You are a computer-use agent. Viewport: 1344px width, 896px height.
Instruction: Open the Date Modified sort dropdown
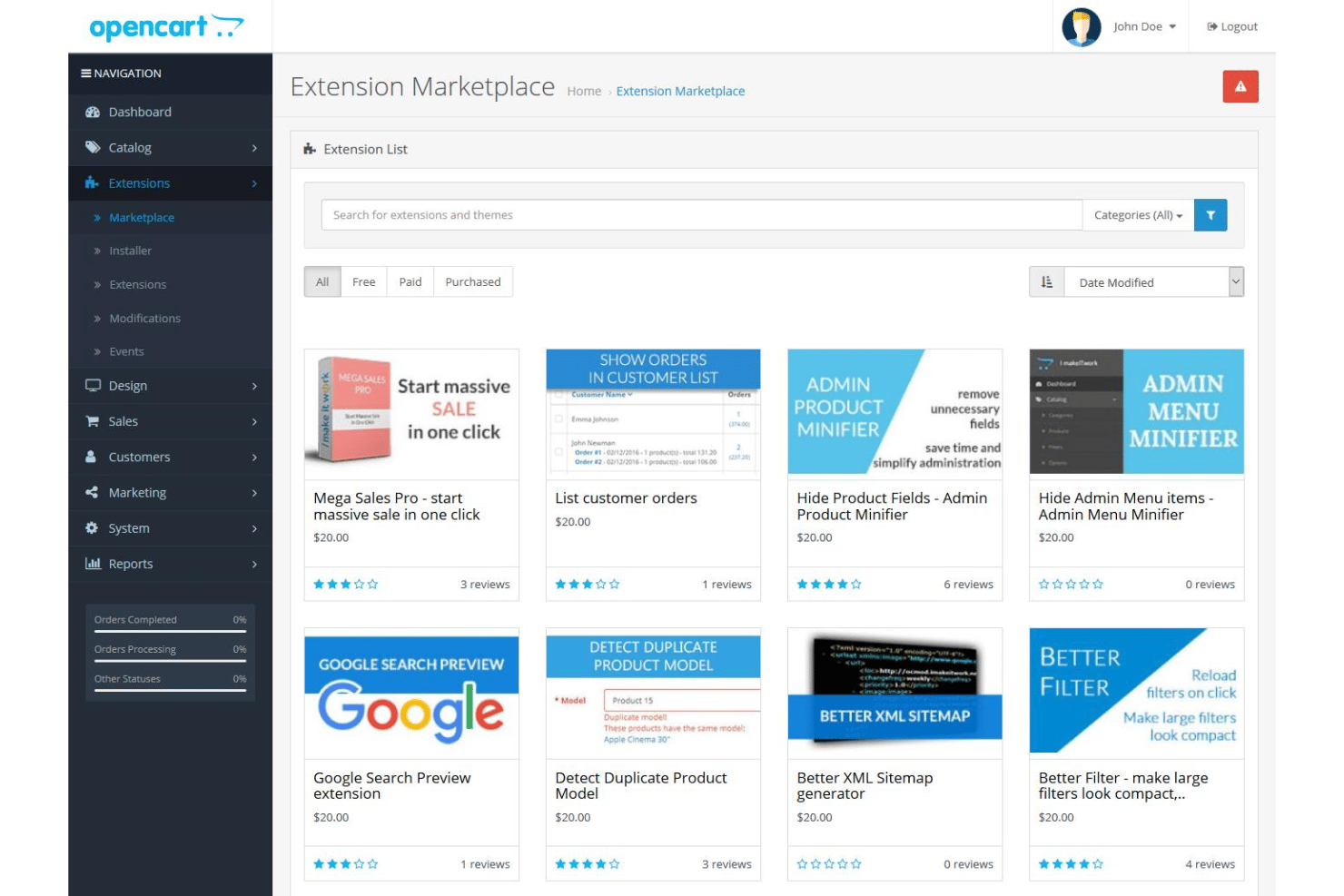coord(1154,282)
